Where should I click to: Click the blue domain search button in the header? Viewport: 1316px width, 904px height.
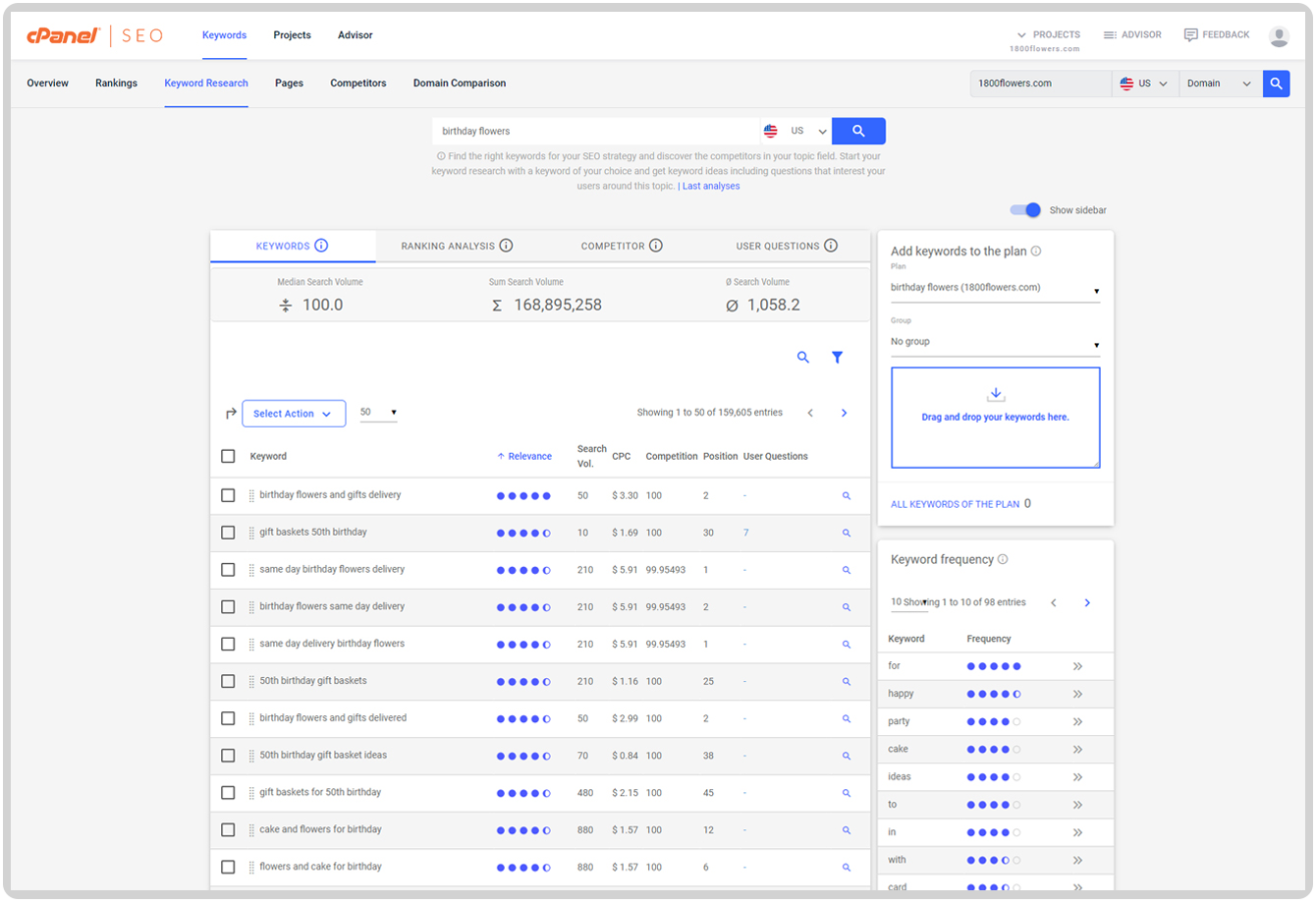coord(1276,84)
